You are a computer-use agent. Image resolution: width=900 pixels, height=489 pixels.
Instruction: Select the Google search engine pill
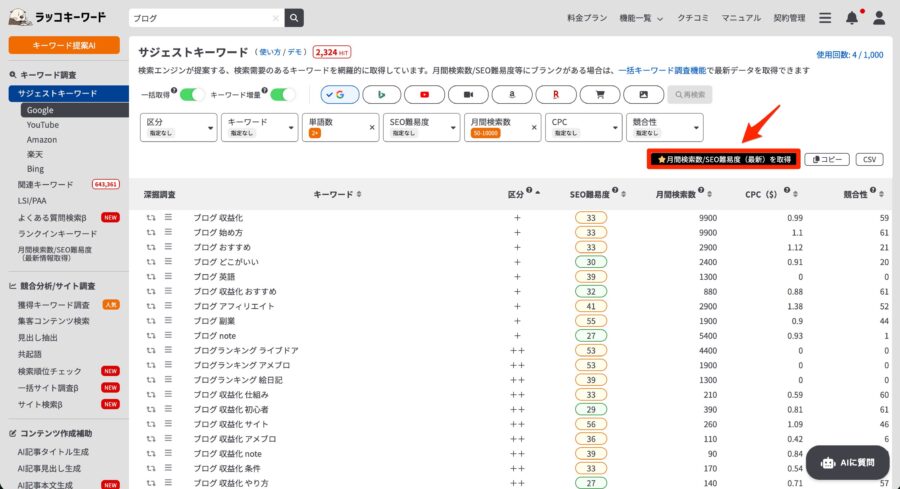pyautogui.click(x=340, y=95)
